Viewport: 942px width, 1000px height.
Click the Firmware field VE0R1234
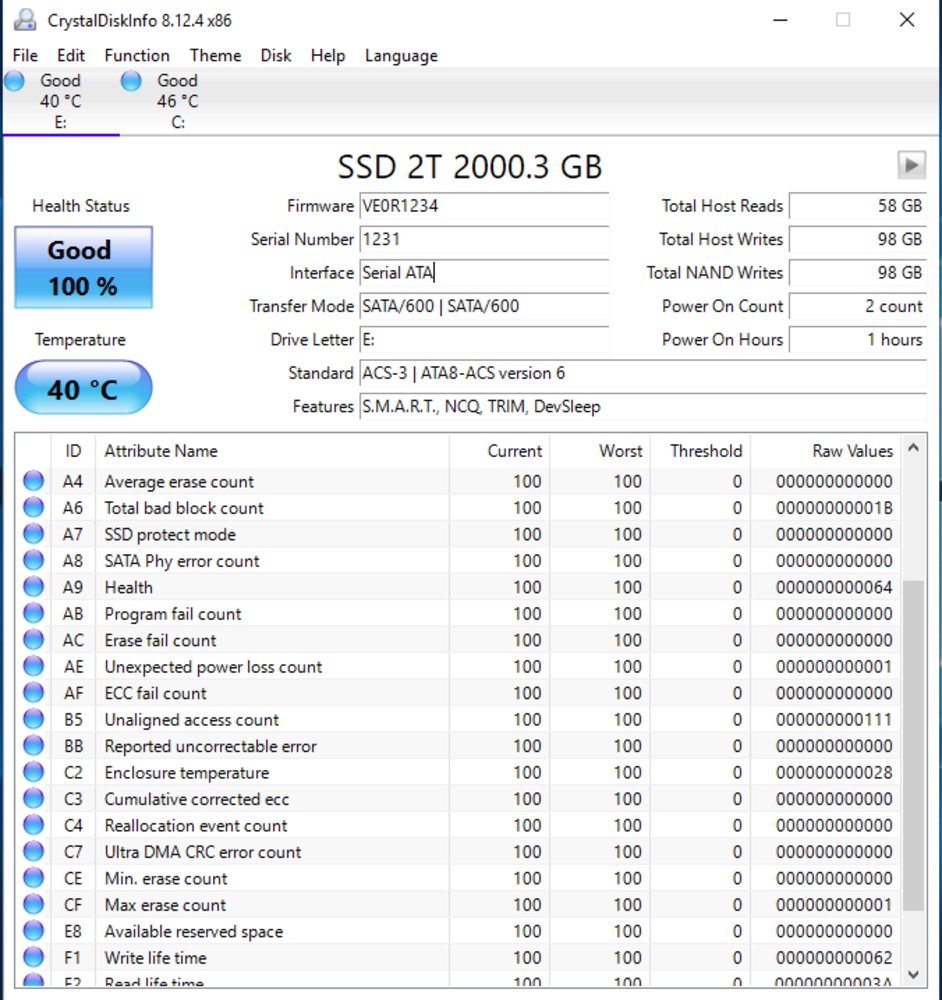484,206
